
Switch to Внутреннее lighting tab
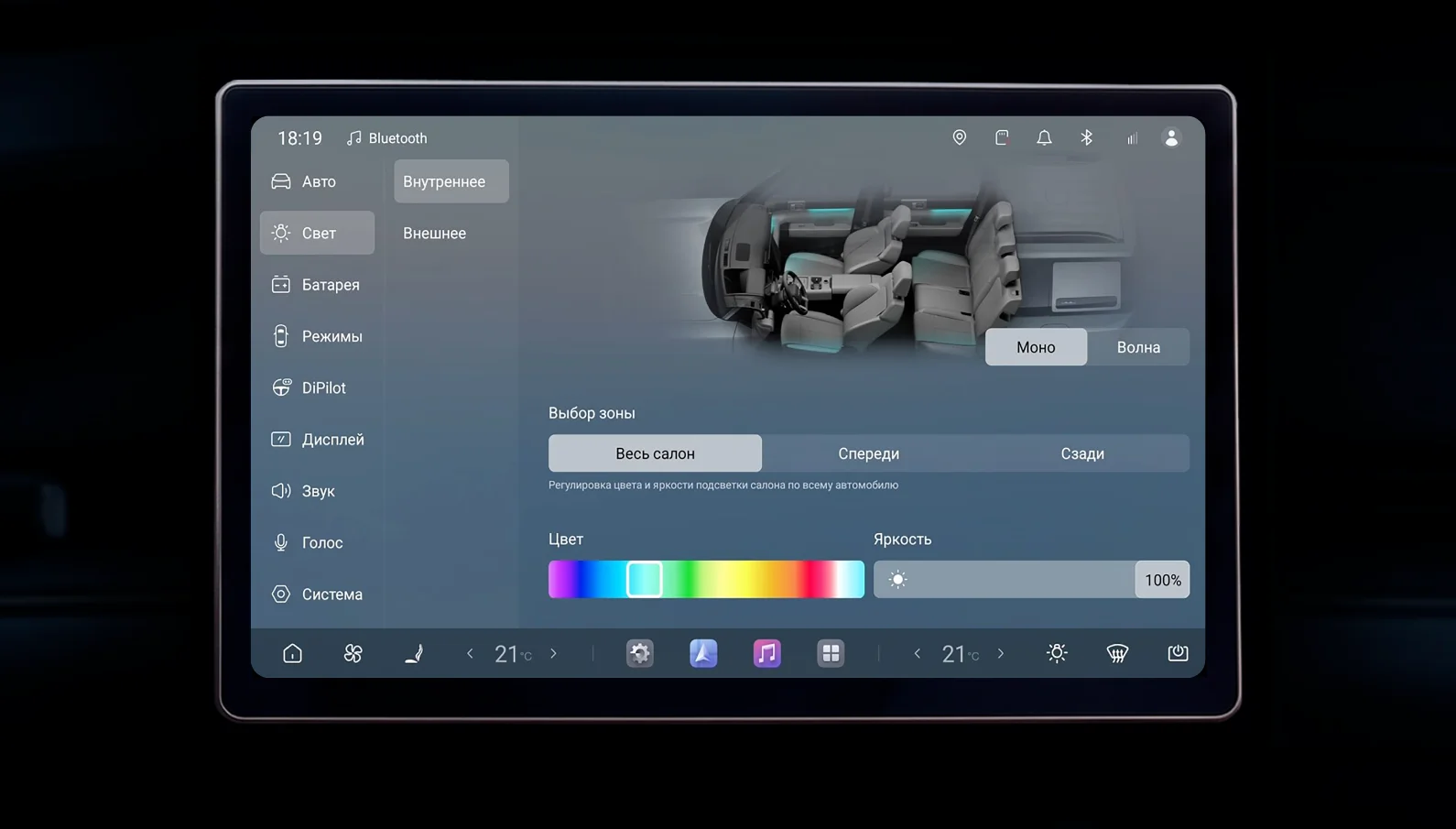451,181
